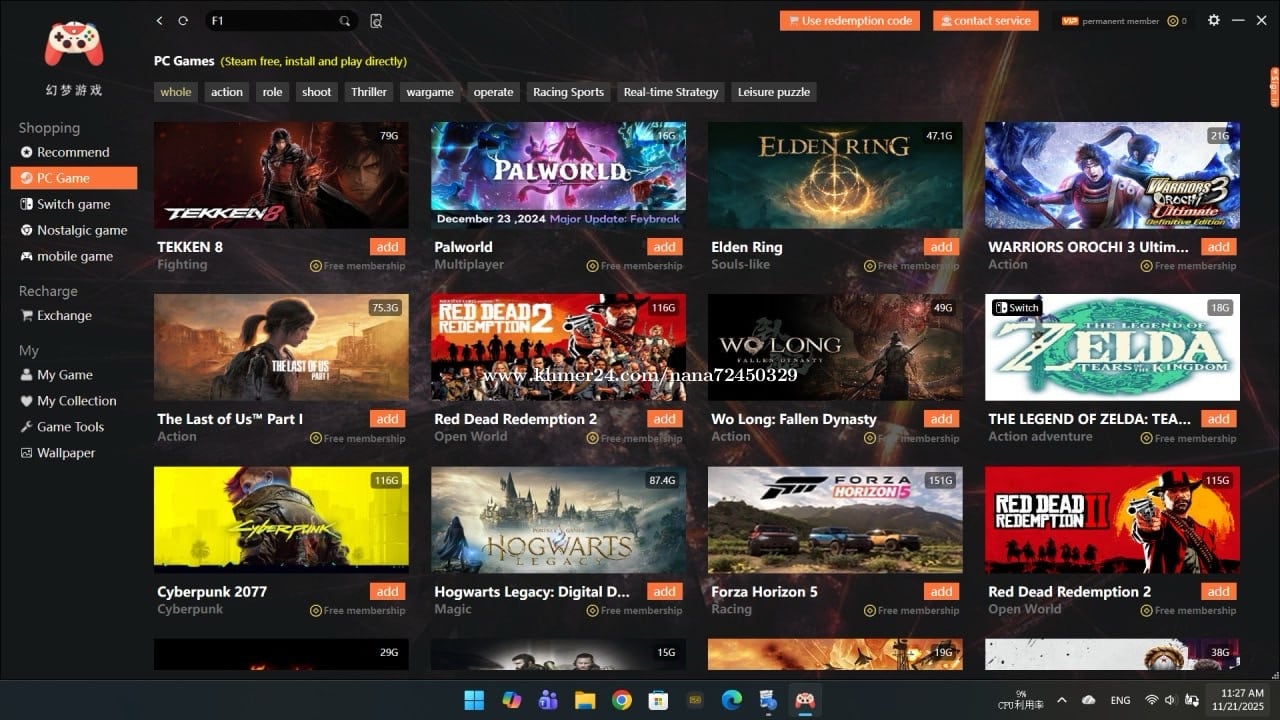Filter games by Thriller category
The width and height of the screenshot is (1280, 720).
(368, 92)
